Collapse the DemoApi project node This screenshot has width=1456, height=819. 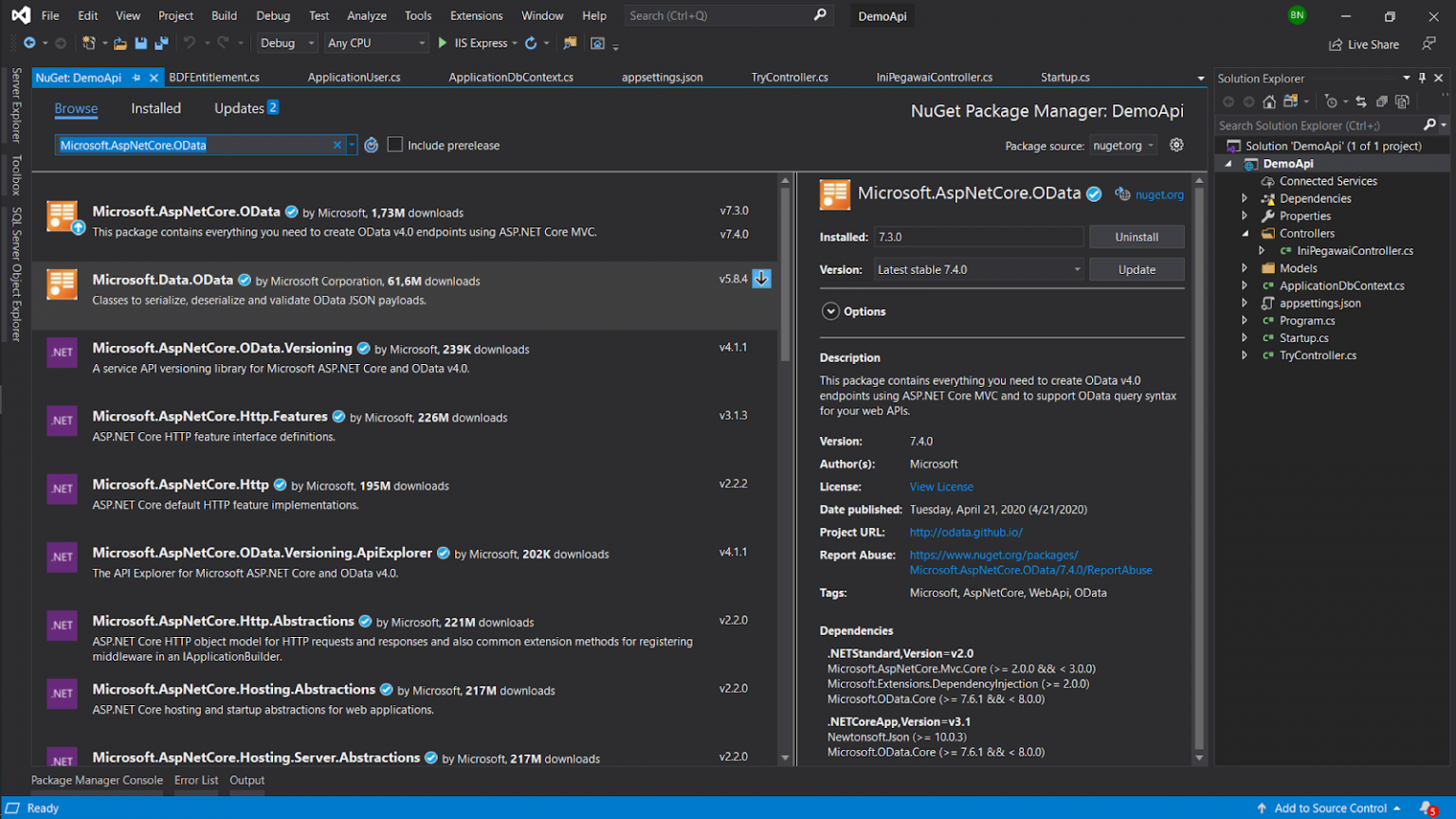point(1229,163)
